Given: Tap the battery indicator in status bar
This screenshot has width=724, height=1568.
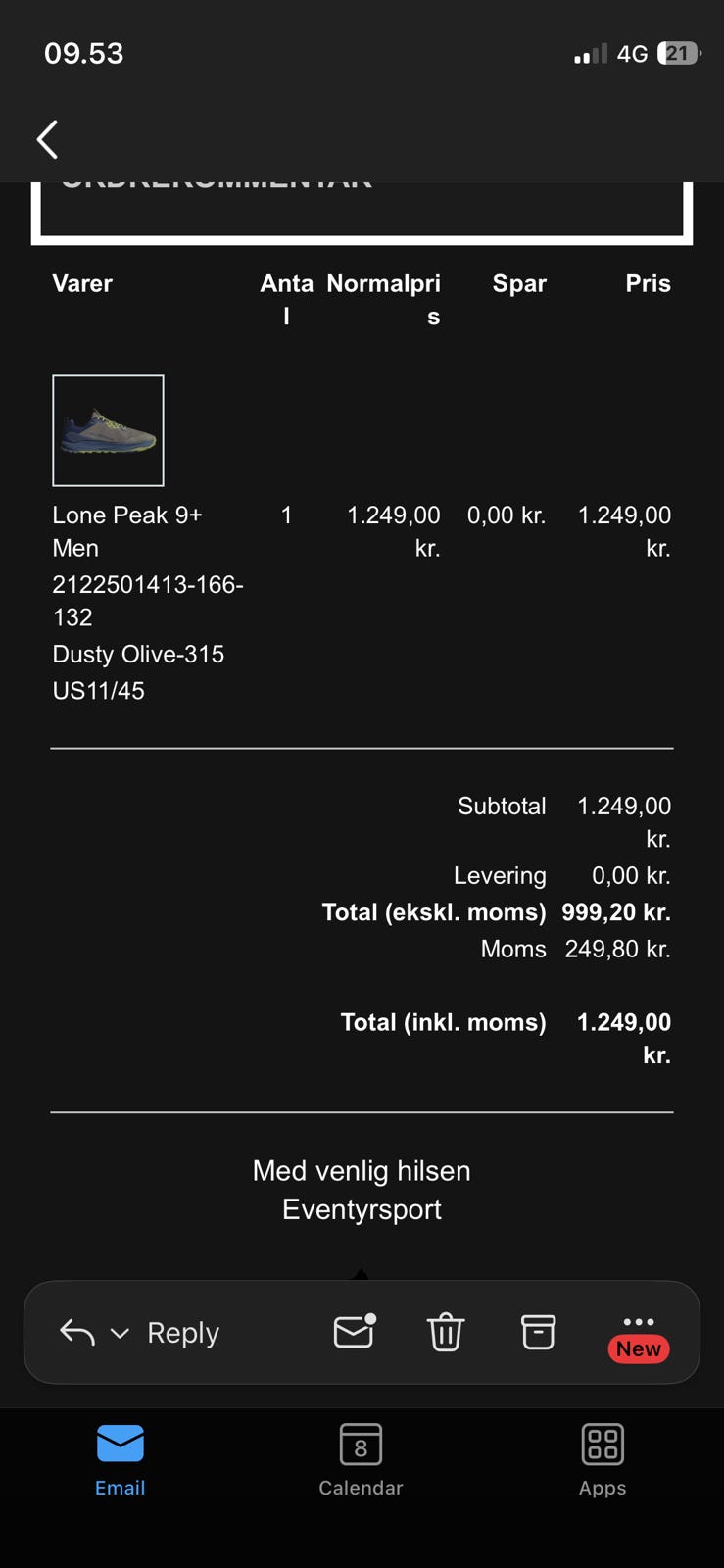Looking at the screenshot, I should [x=678, y=53].
